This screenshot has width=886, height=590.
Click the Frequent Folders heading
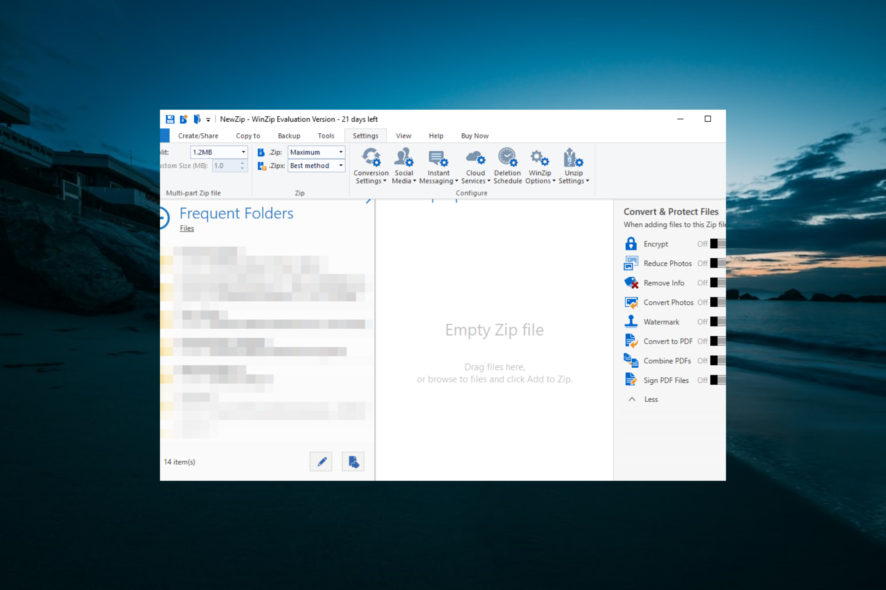236,213
